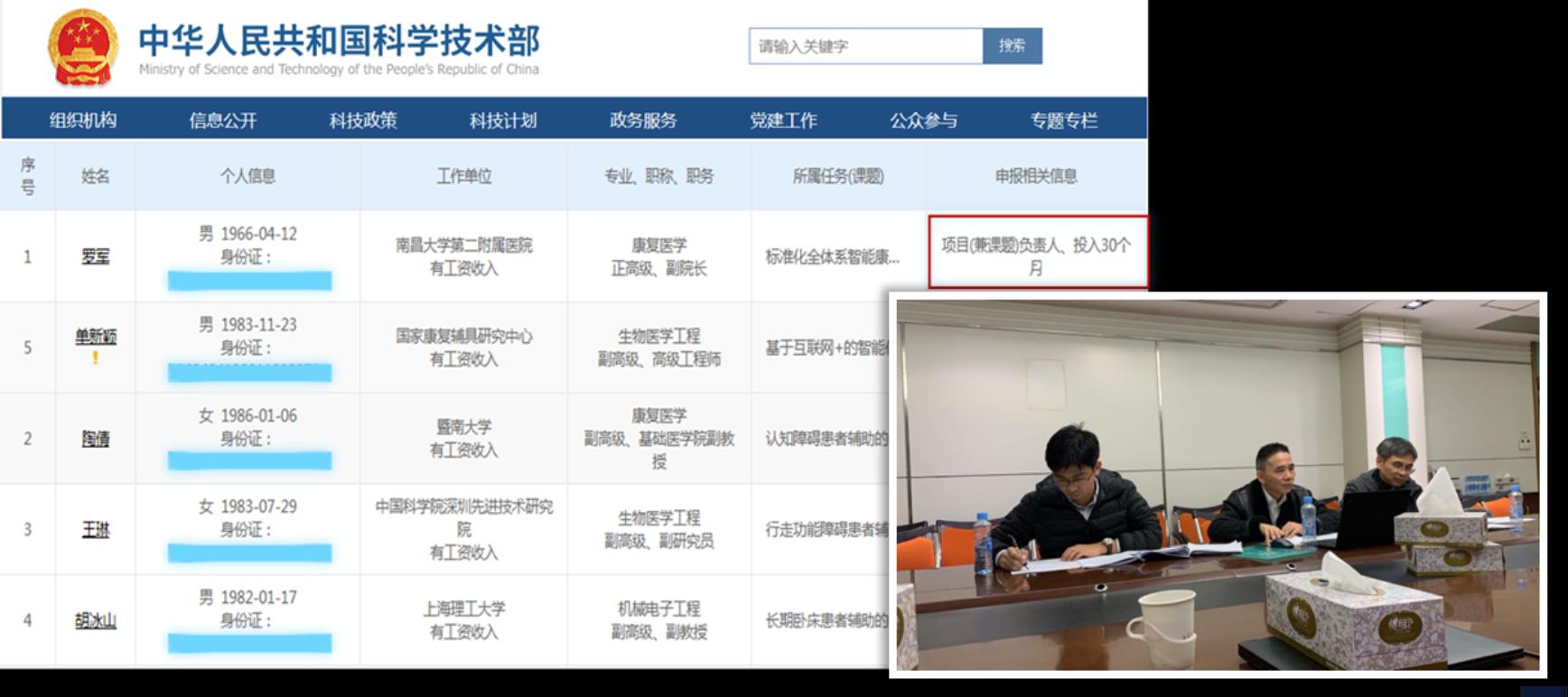This screenshot has width=1568, height=697.
Task: Select 科技计划 in the navigation bar
Action: pos(503,120)
